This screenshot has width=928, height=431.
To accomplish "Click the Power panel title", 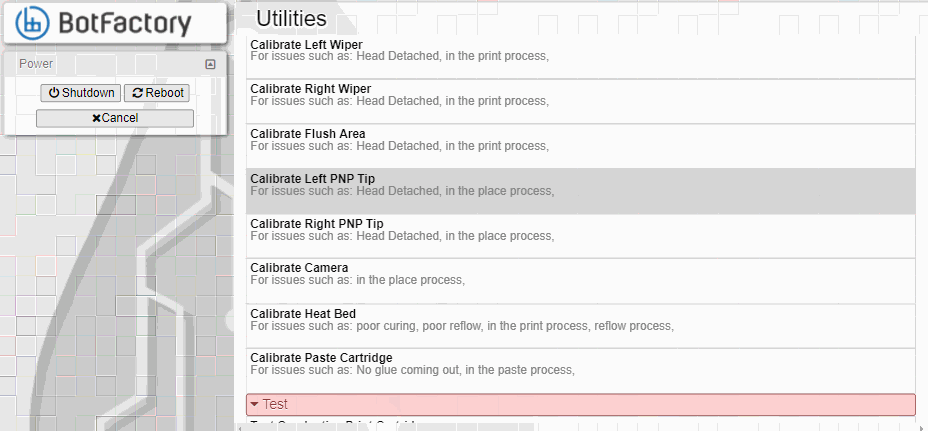I will 36,64.
